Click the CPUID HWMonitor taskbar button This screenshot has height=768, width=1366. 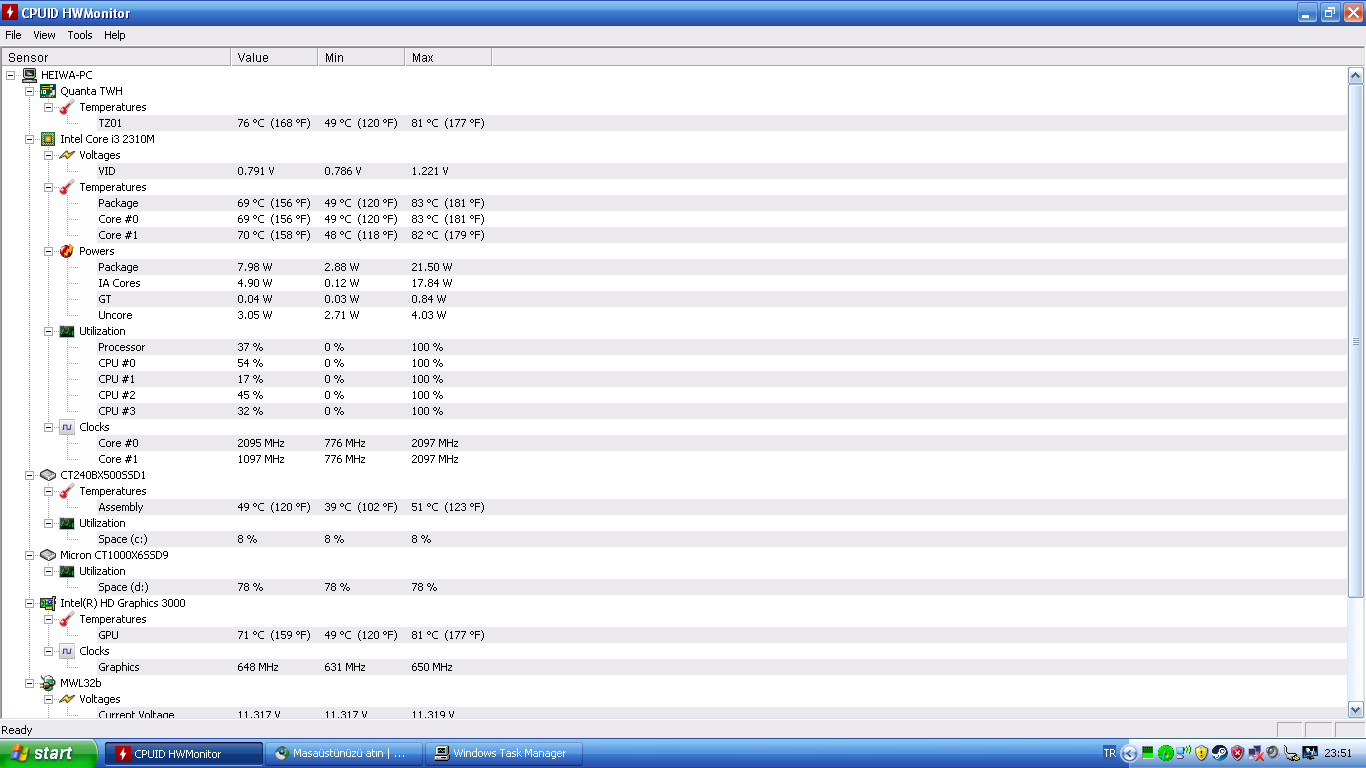point(183,753)
